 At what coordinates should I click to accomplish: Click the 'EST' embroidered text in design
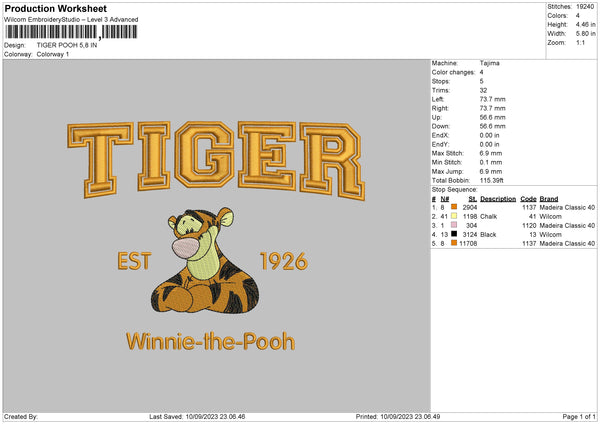(x=134, y=261)
